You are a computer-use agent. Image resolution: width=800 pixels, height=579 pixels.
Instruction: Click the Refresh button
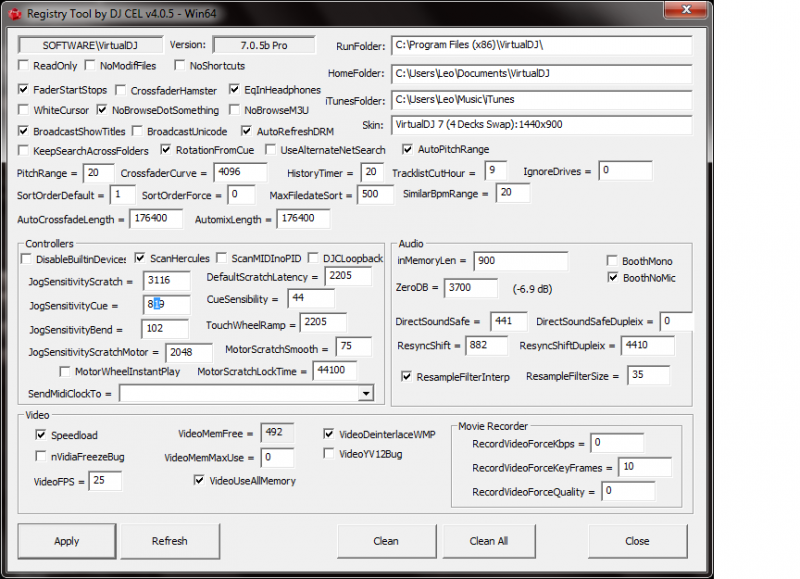pos(170,541)
